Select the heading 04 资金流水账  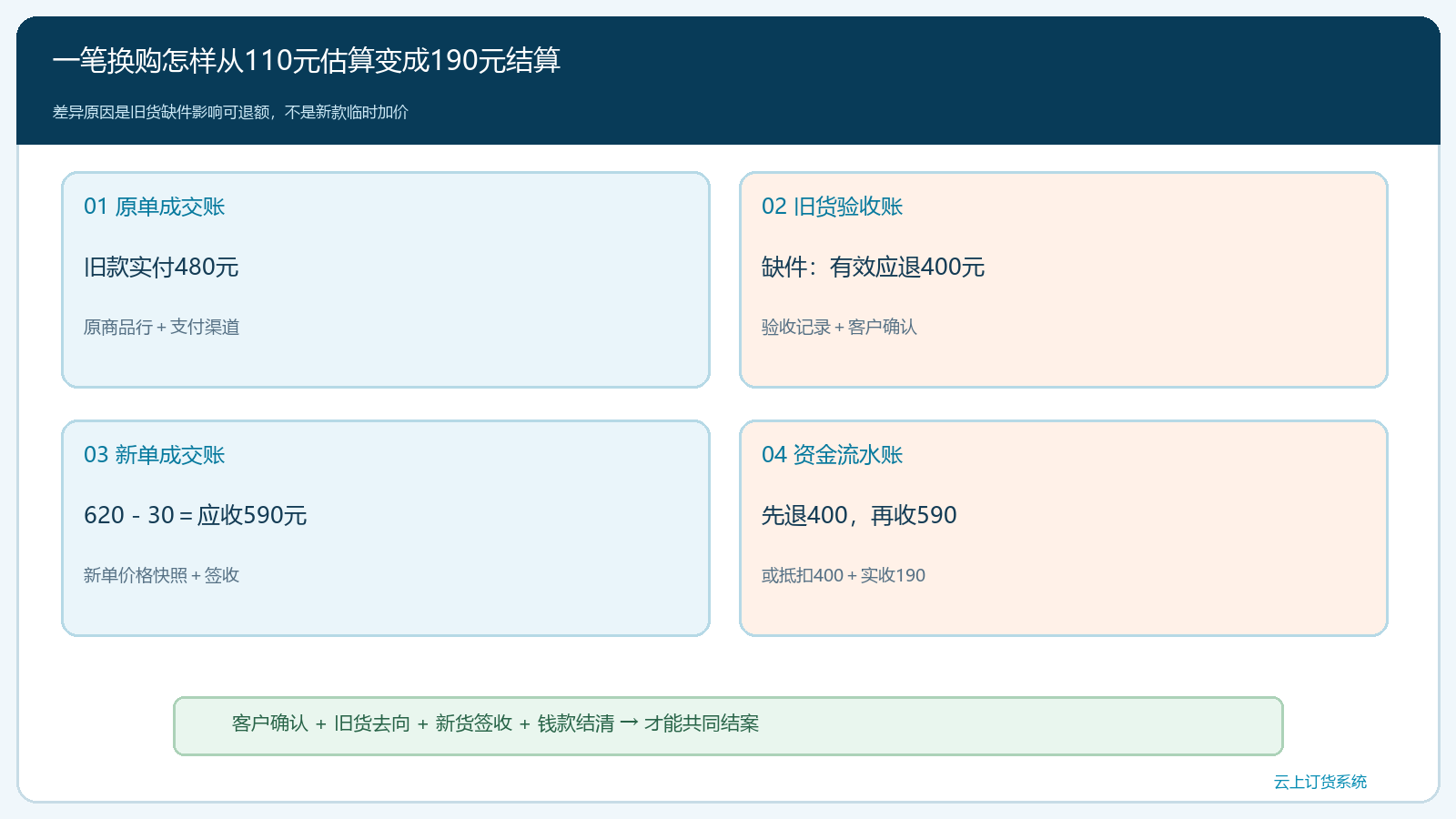point(832,455)
